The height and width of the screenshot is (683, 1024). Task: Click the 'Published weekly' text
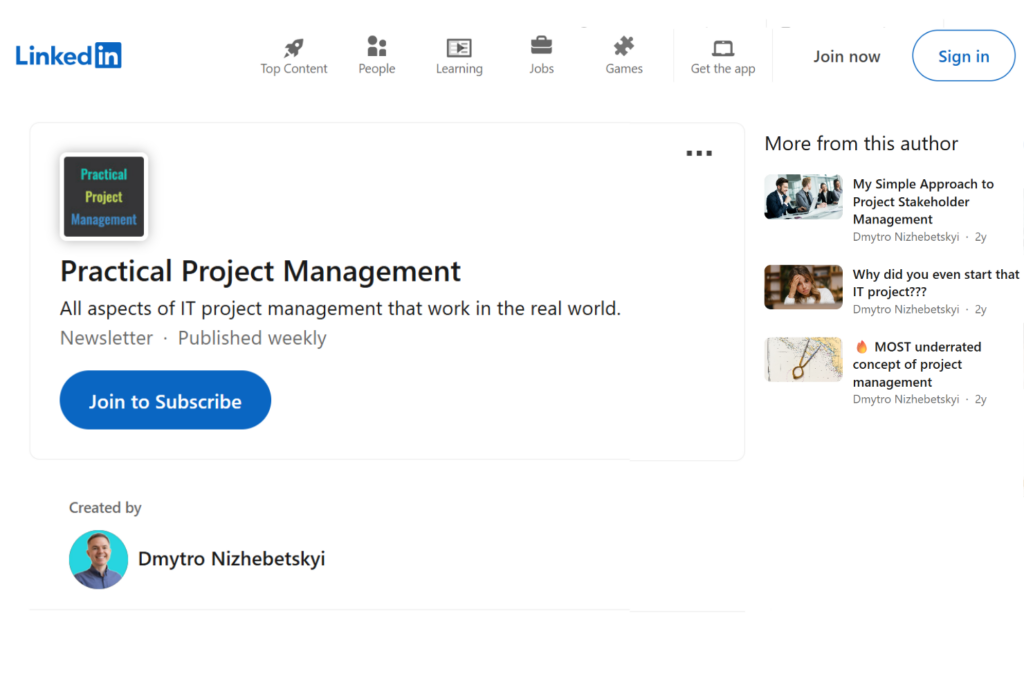(252, 338)
